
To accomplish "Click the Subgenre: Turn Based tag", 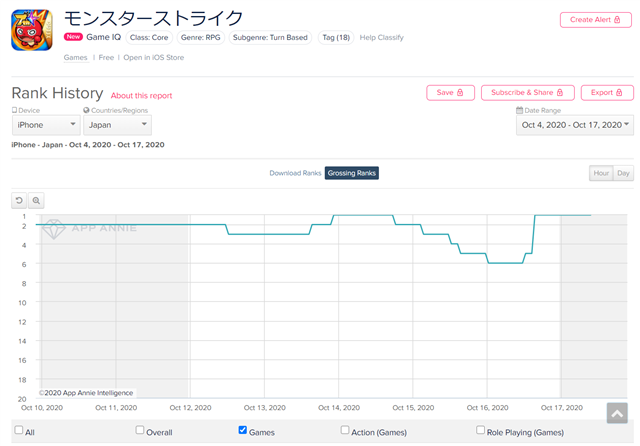I will click(x=270, y=38).
